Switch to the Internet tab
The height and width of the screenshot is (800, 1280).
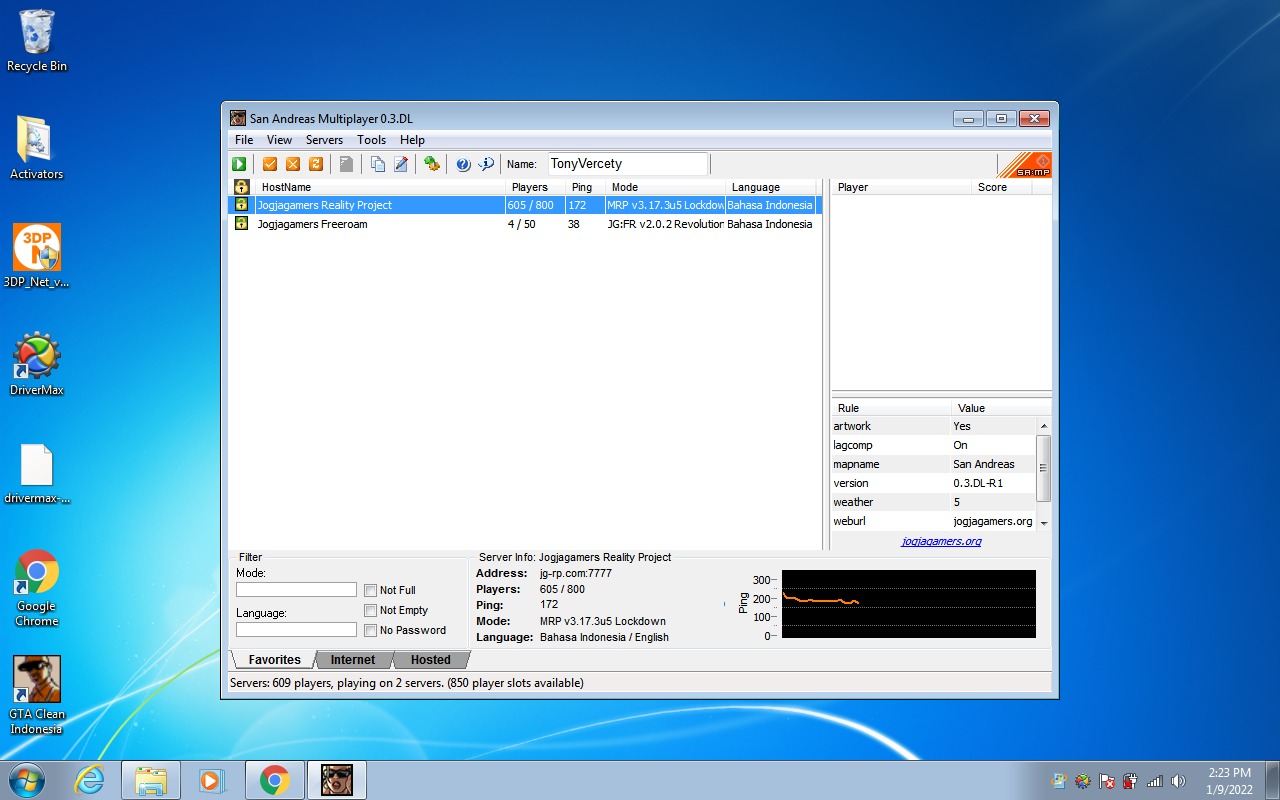click(x=353, y=660)
